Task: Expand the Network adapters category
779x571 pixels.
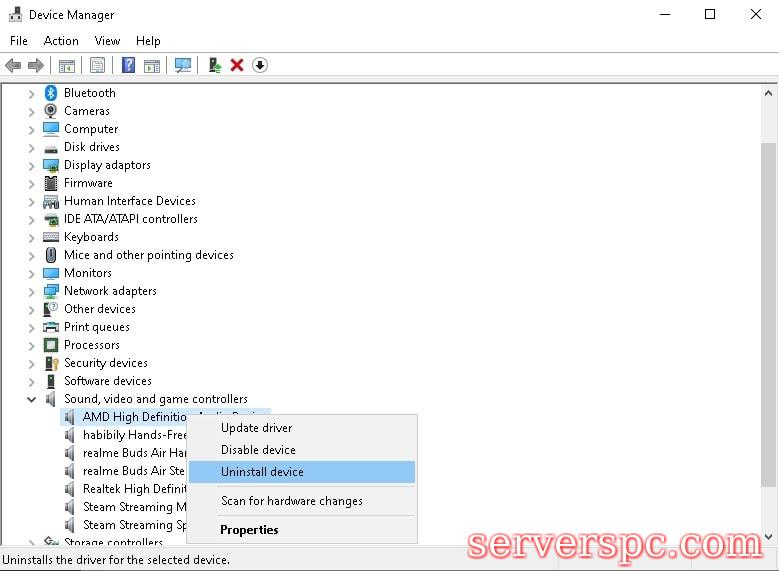Action: 32,291
